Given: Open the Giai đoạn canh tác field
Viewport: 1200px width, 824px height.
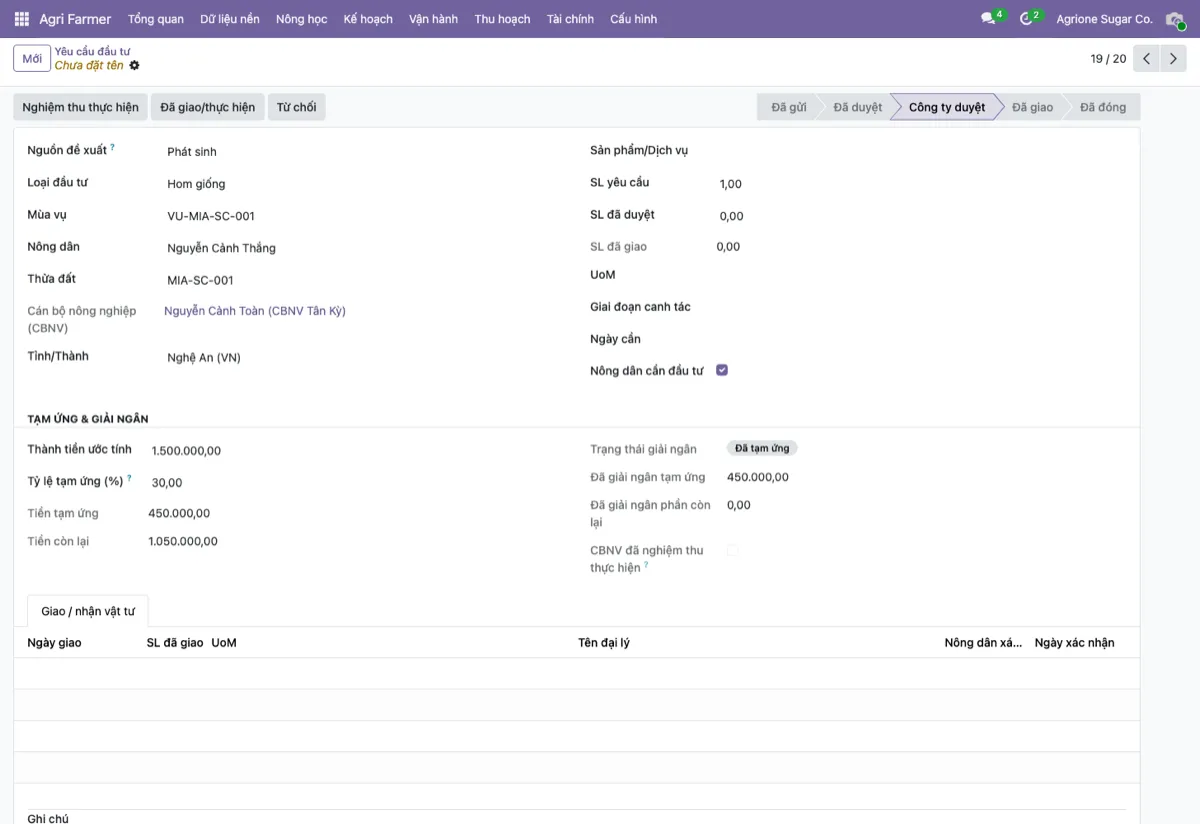Looking at the screenshot, I should (x=920, y=307).
